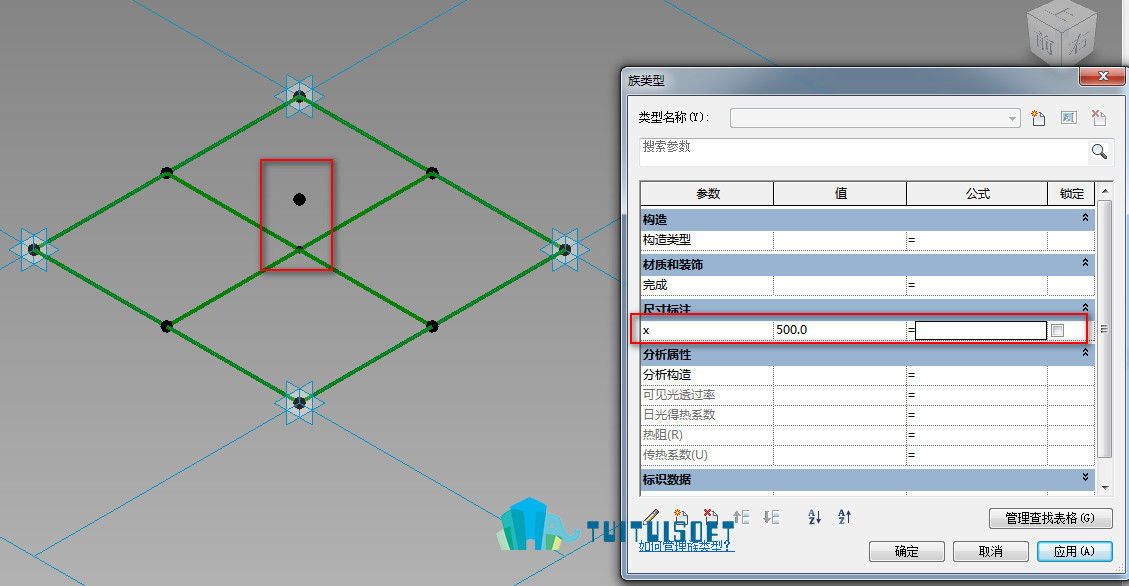Click the search magnifier icon

click(1099, 151)
